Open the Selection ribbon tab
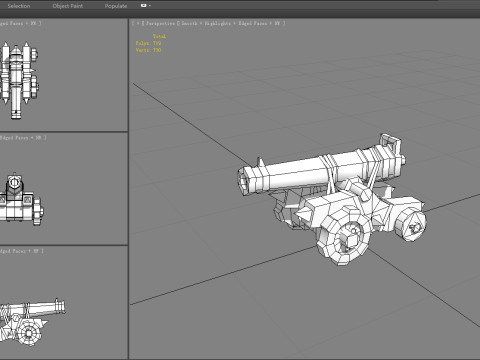The width and height of the screenshot is (480, 360). (x=19, y=6)
